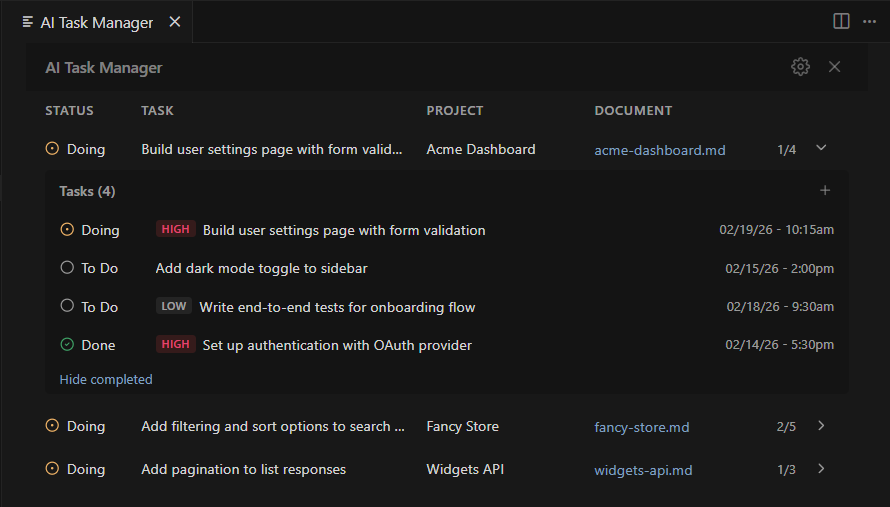This screenshot has width=890, height=507.
Task: Mark Add dark mode toggle task circle
Action: 67,267
